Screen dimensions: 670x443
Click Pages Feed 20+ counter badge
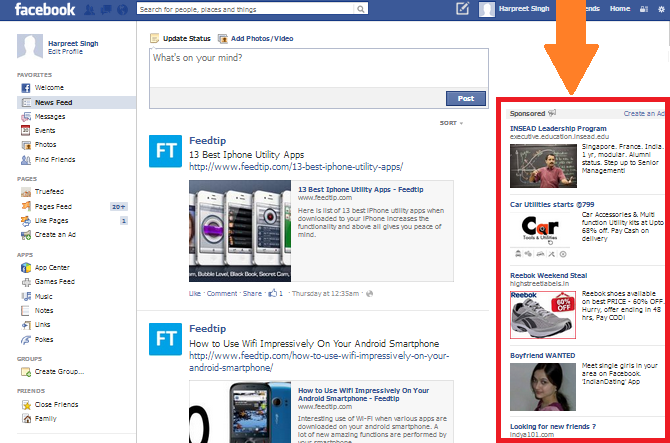tap(118, 207)
